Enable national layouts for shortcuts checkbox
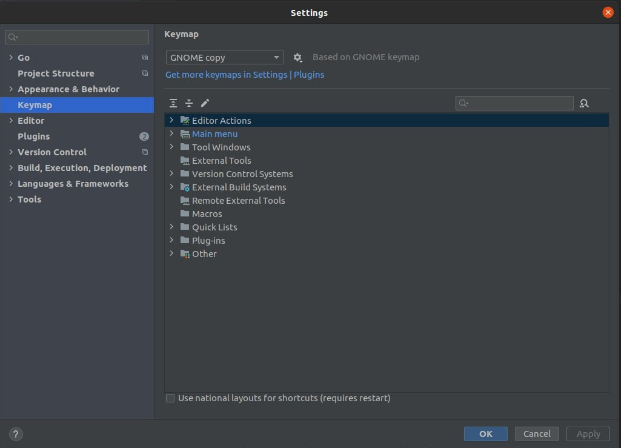This screenshot has height=448, width=621. [x=171, y=398]
